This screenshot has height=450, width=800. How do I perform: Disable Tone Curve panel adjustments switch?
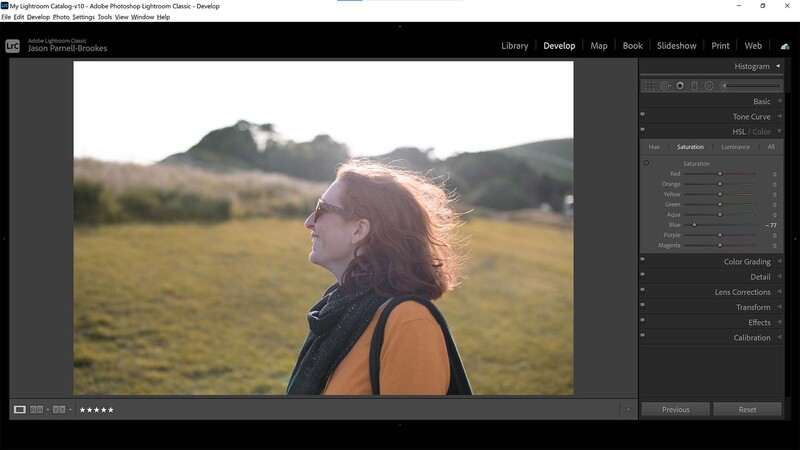click(642, 114)
